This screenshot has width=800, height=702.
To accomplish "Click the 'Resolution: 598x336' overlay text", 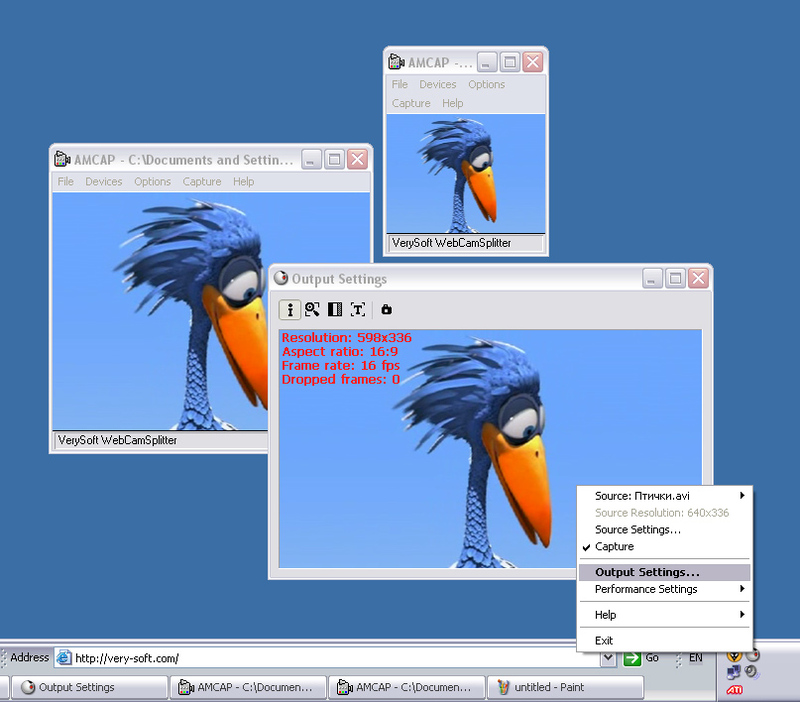I will (346, 338).
